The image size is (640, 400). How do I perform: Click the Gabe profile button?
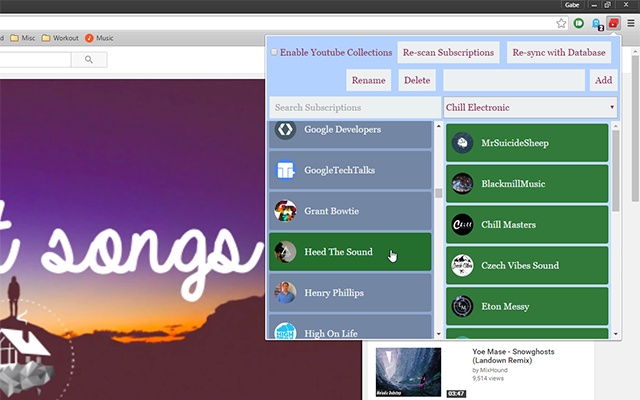point(572,5)
